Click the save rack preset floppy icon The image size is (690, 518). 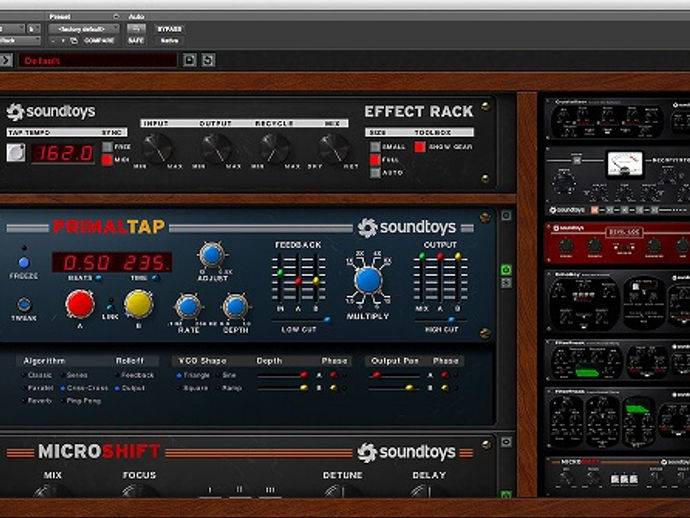190,60
